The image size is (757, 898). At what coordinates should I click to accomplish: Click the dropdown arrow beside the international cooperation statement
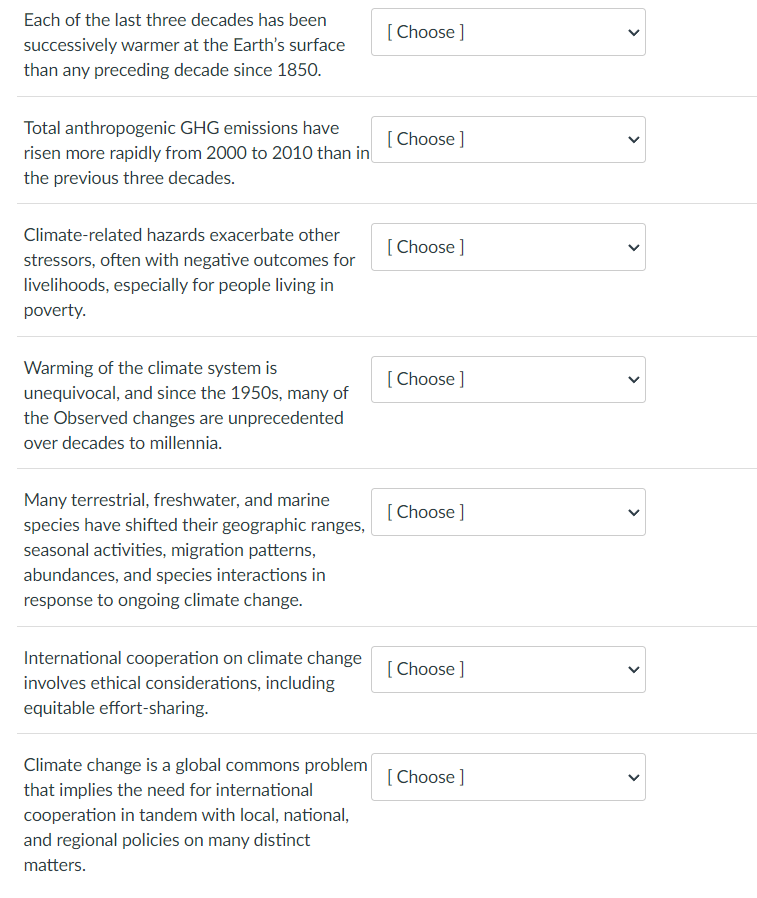632,669
